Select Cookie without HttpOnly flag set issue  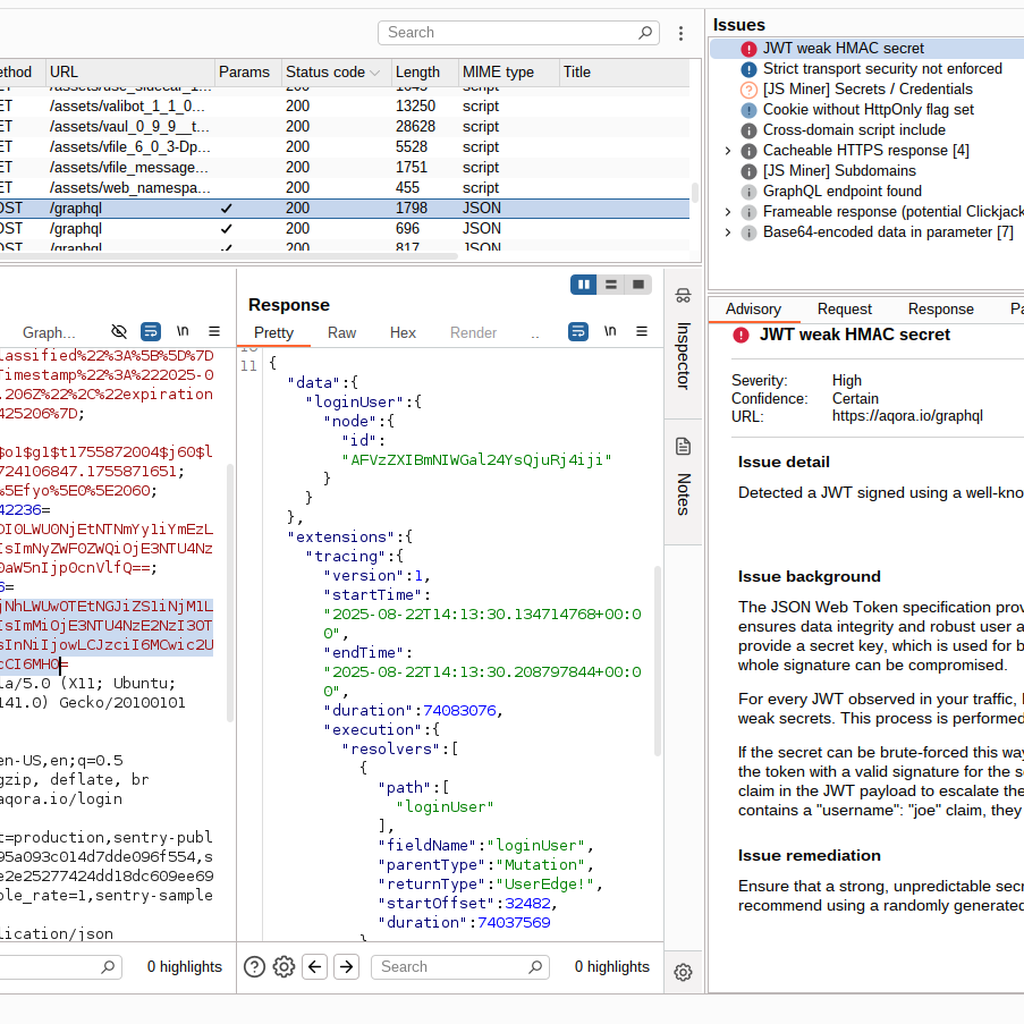tap(868, 110)
